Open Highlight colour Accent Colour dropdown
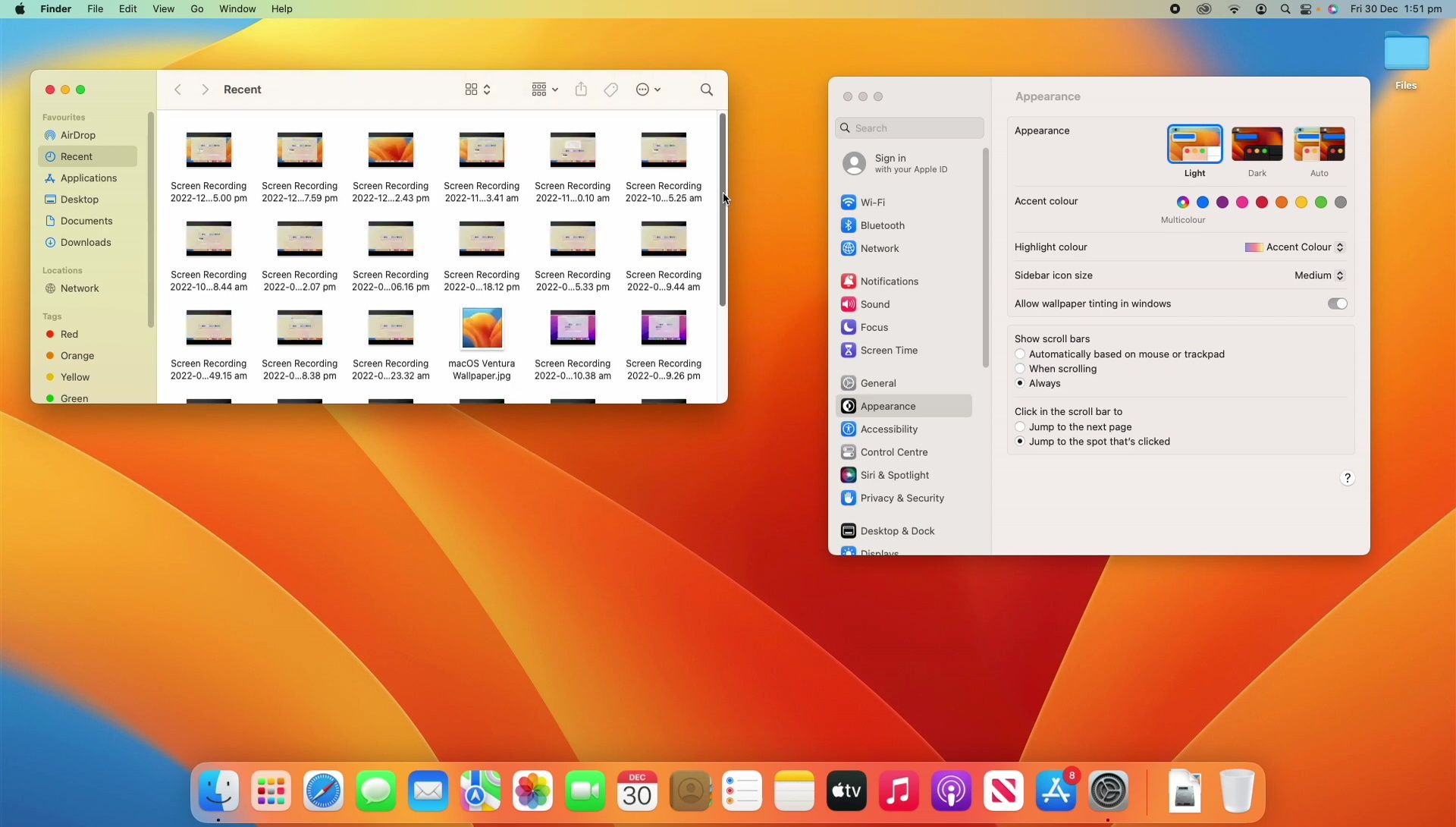 [x=1294, y=247]
